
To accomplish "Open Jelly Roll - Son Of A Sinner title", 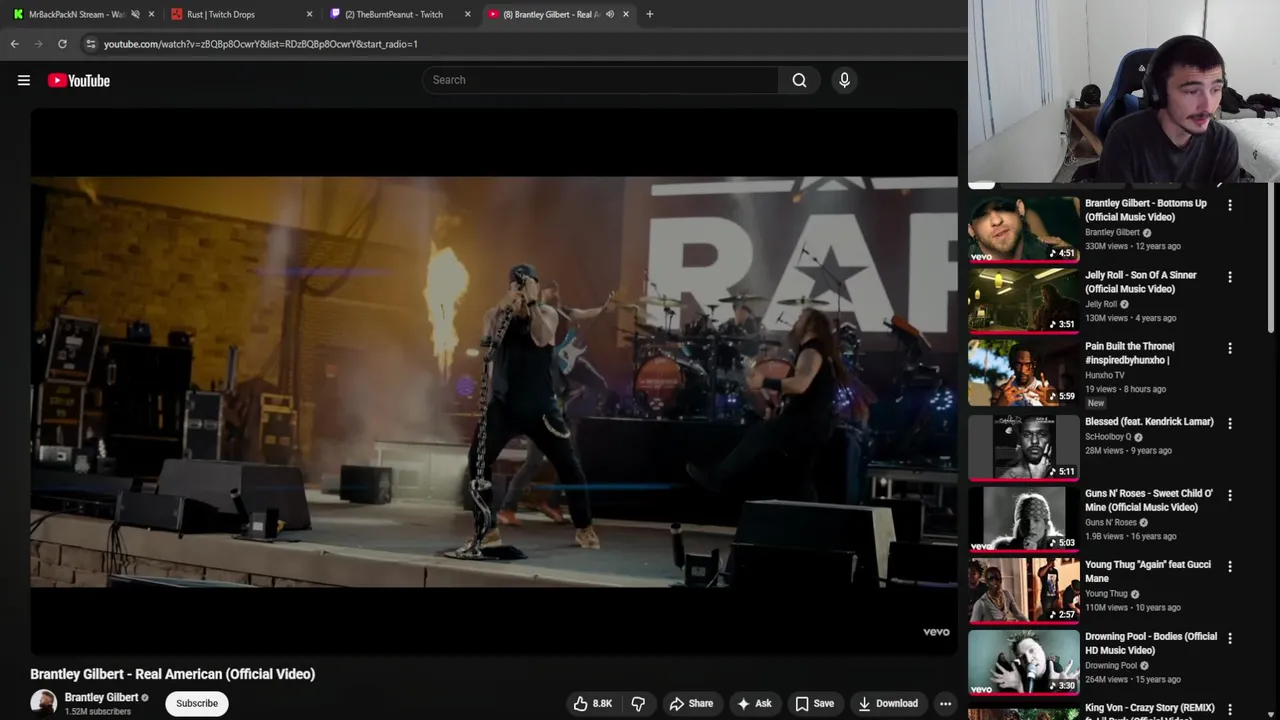I will tap(1141, 282).
